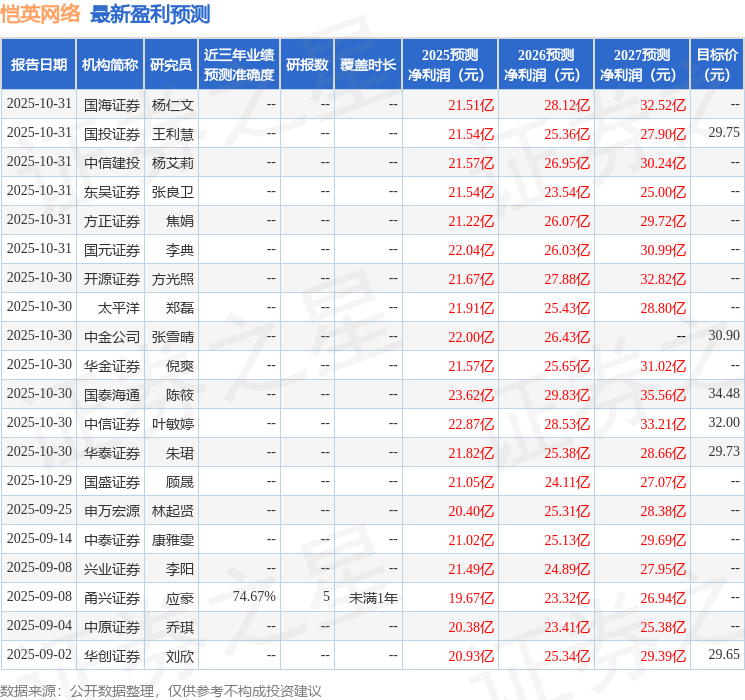Select the 中泰证券 institution cell
Viewport: 745px width, 700px height.
[x=112, y=540]
